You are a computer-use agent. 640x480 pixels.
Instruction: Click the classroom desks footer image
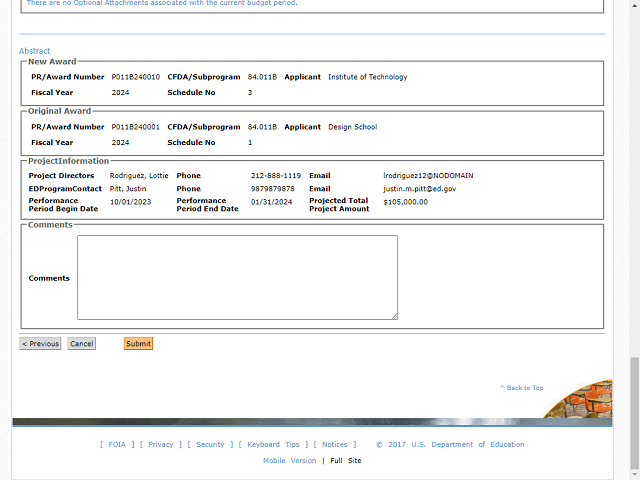pos(580,400)
